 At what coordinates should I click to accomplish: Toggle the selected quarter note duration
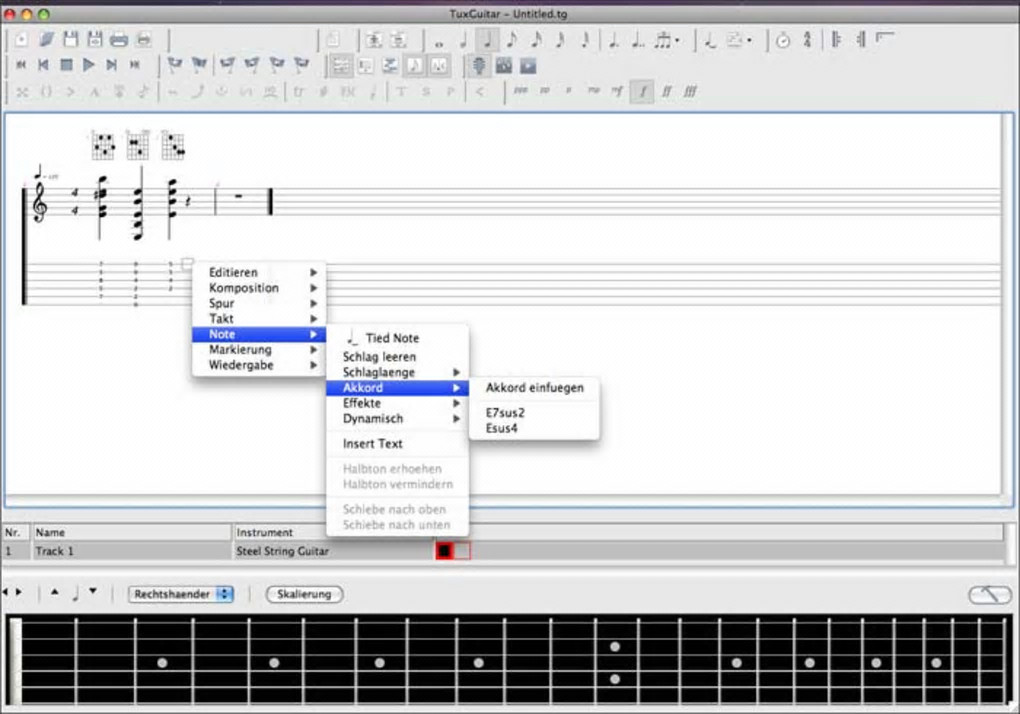click(488, 40)
